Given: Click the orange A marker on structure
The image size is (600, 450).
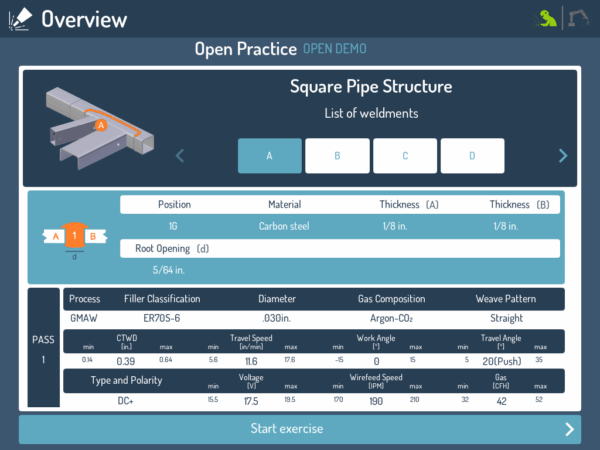Looking at the screenshot, I should coord(101,125).
